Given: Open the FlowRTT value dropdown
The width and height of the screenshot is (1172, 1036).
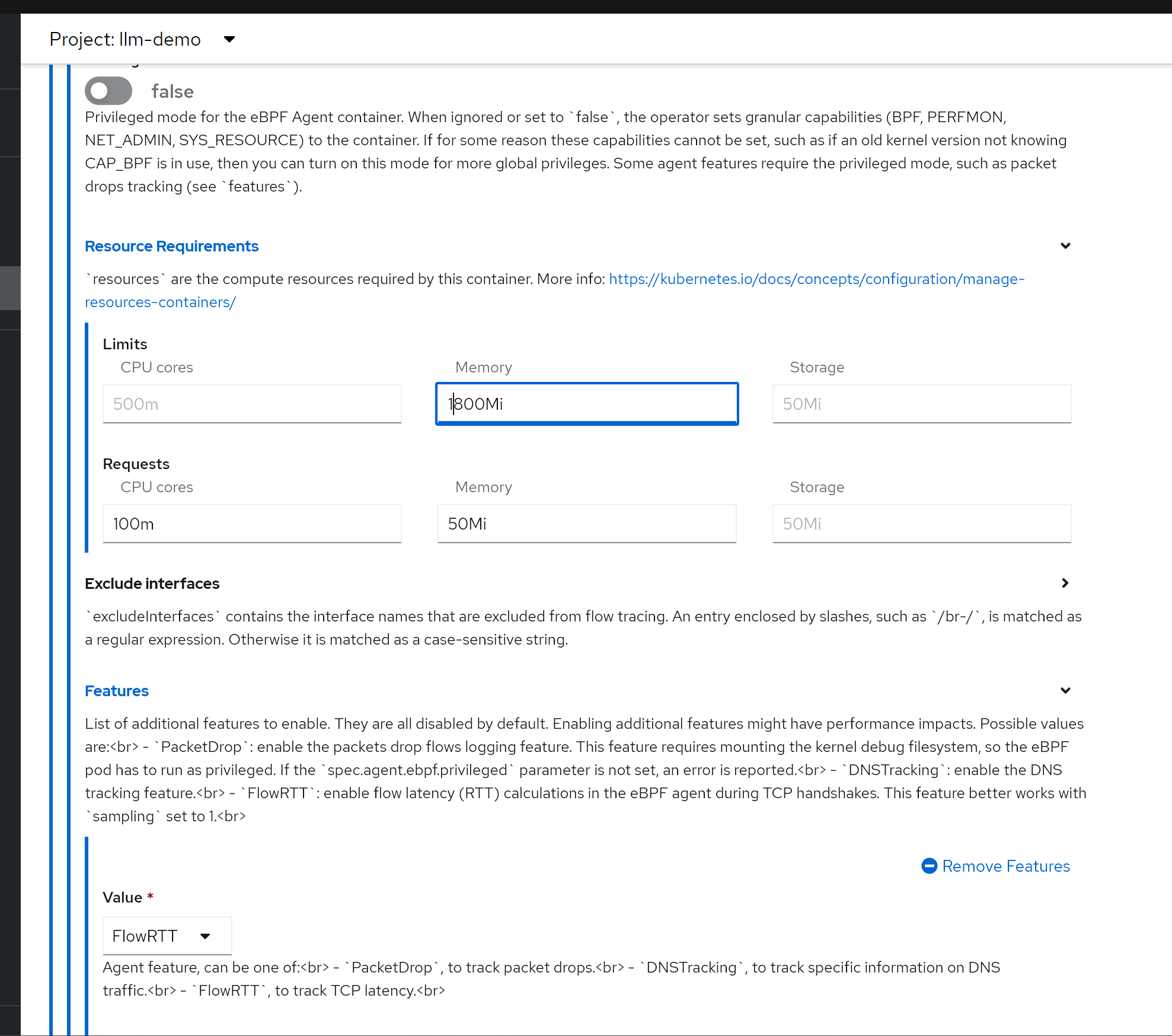Looking at the screenshot, I should coord(167,936).
